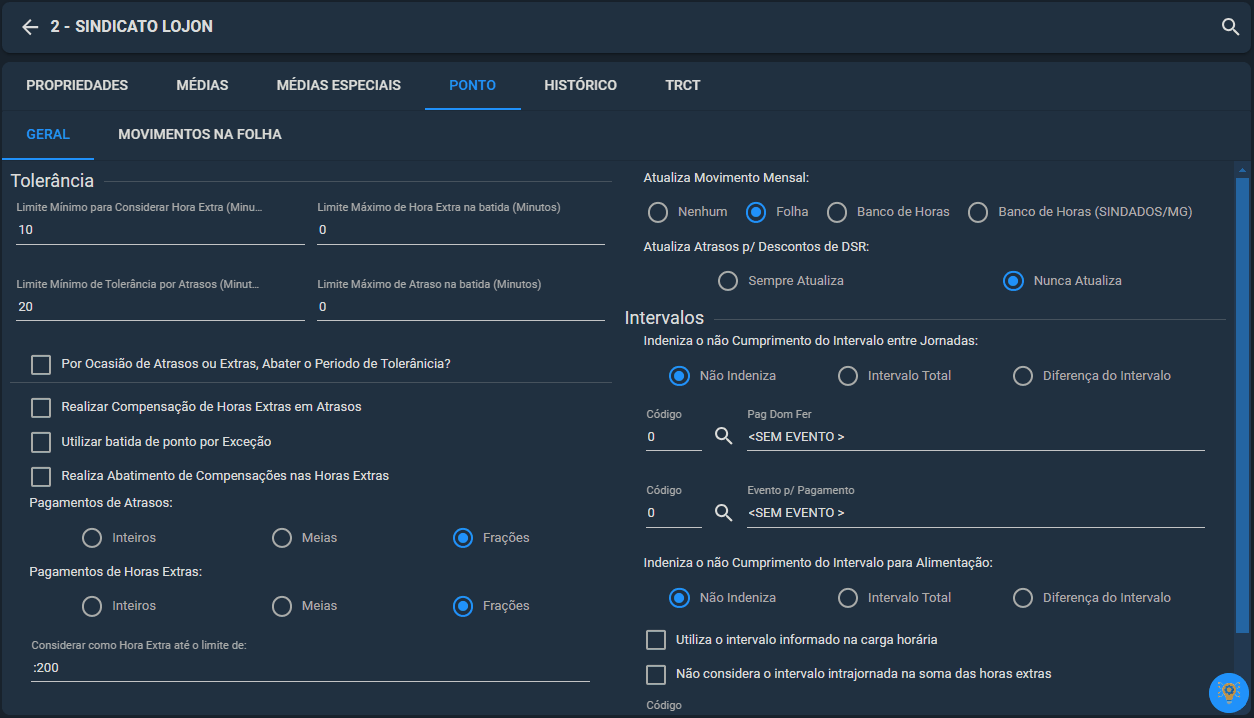Choose Folha for Atualiza Movimento Mensal
Screen dimensions: 1254x718
coord(756,211)
